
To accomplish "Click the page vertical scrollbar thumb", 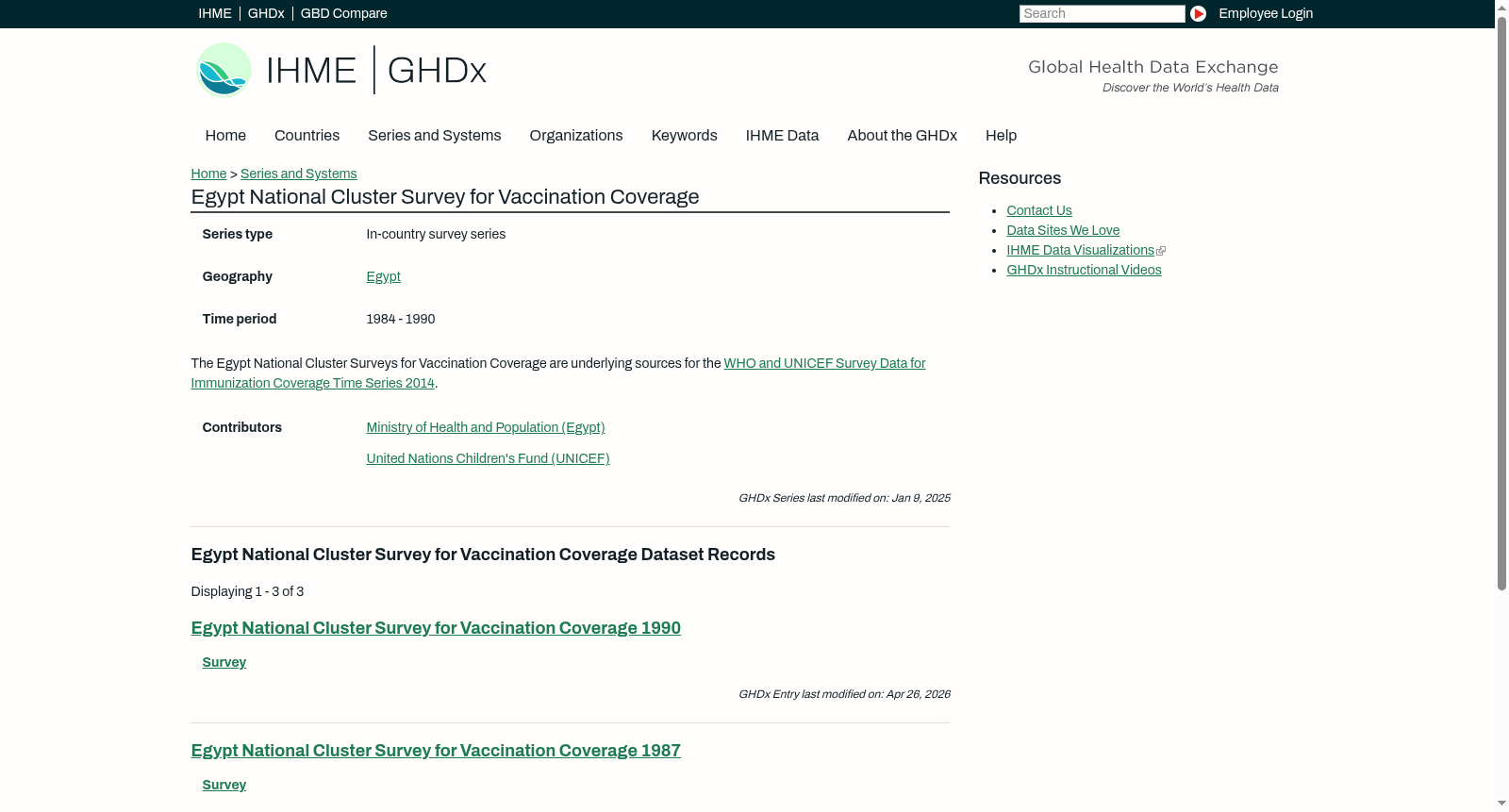I will tap(1501, 304).
